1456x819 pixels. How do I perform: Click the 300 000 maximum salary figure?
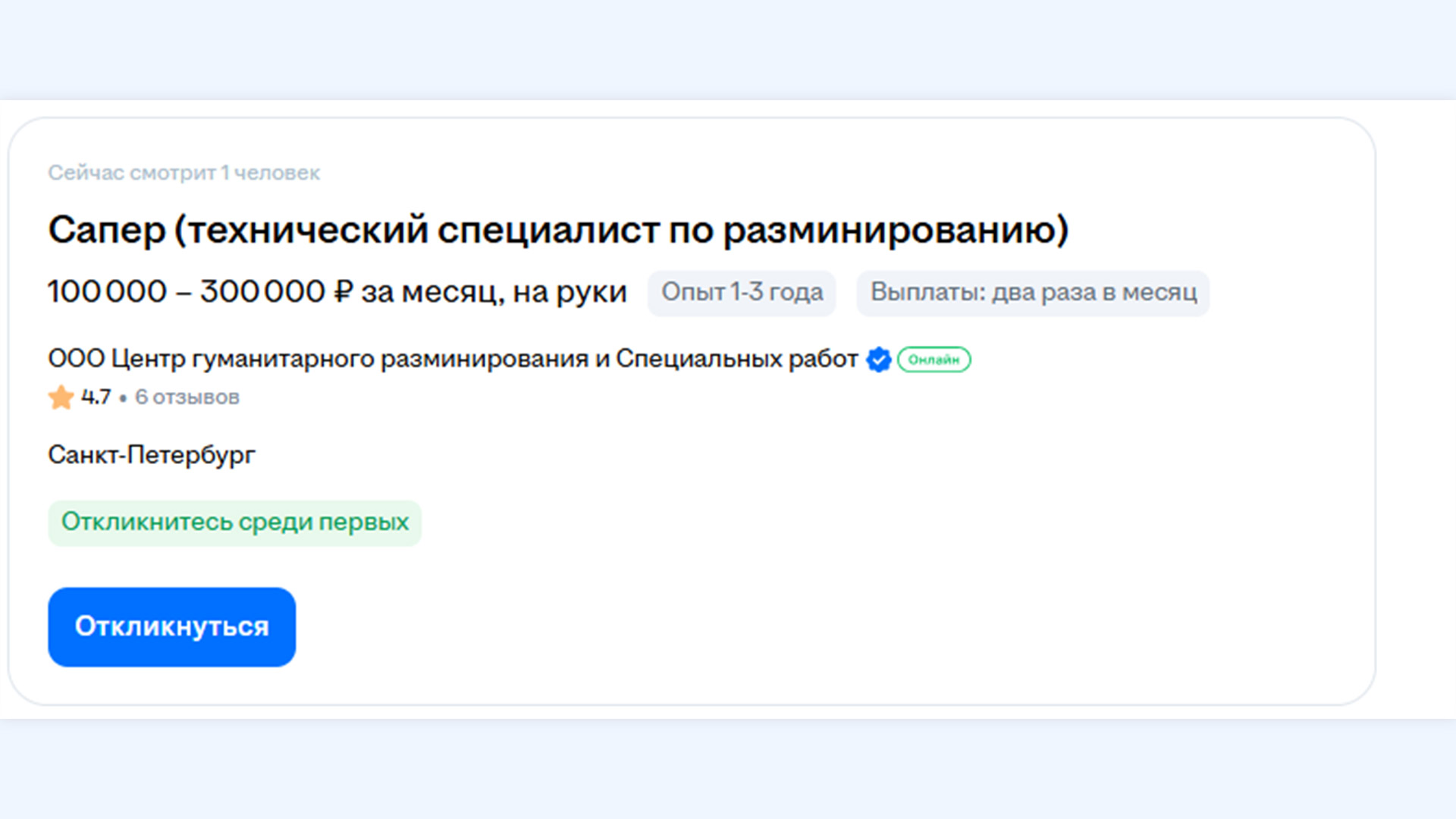click(x=262, y=292)
